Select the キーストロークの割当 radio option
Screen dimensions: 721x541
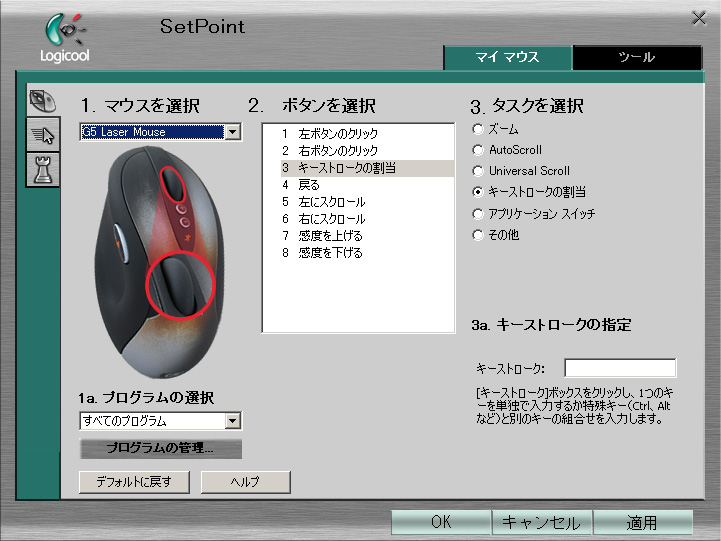[478, 192]
